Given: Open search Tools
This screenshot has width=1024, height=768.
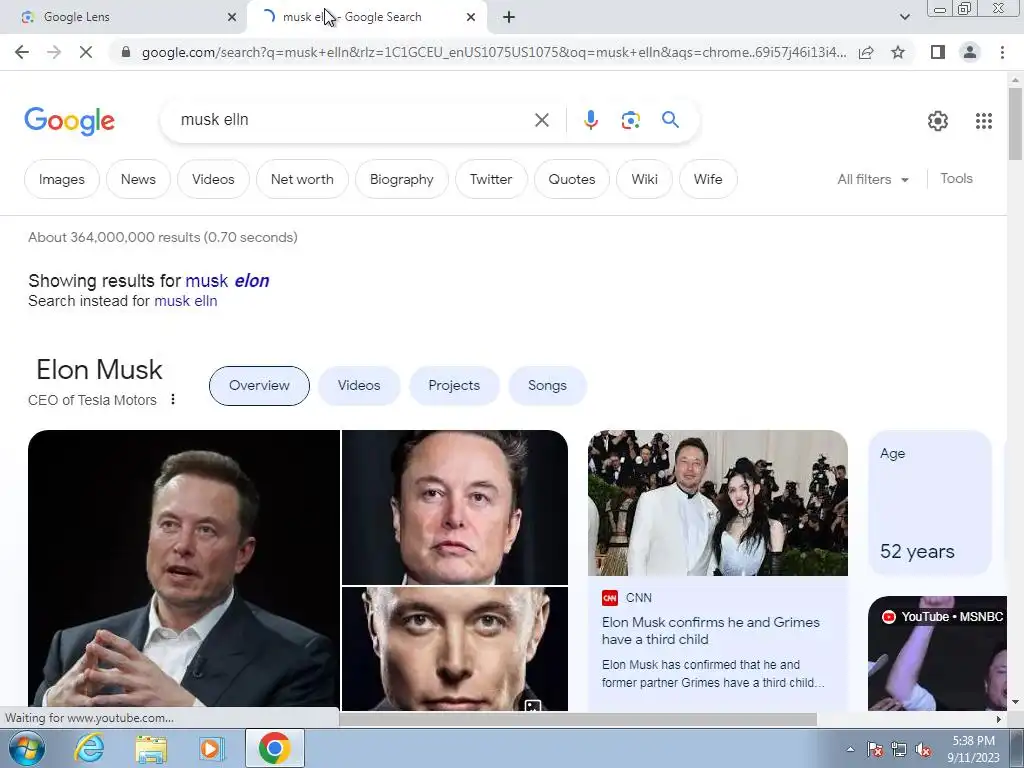Looking at the screenshot, I should [x=956, y=178].
